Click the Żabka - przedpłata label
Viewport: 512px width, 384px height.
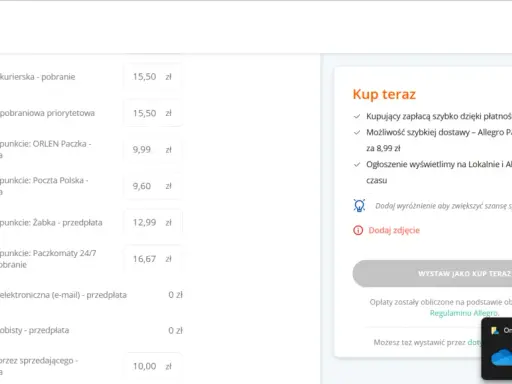[51, 222]
